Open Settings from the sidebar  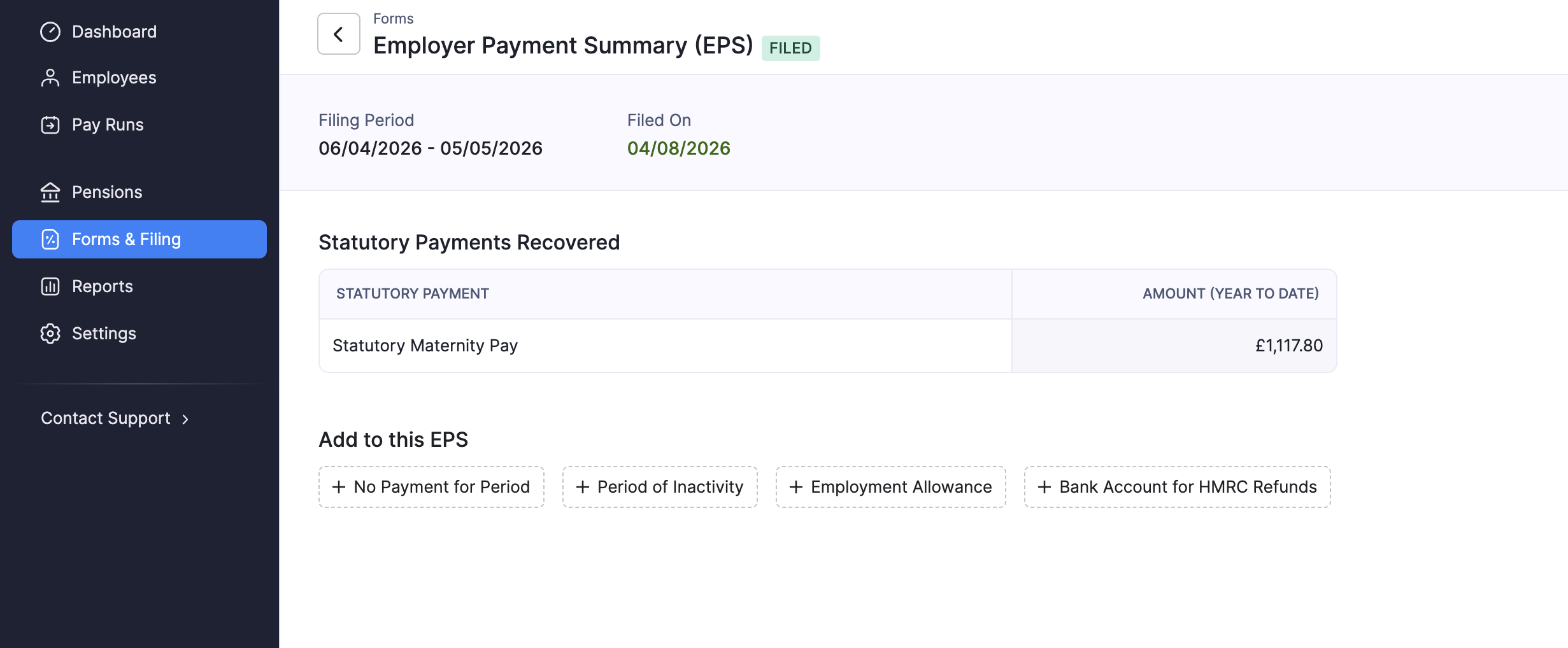tap(139, 334)
